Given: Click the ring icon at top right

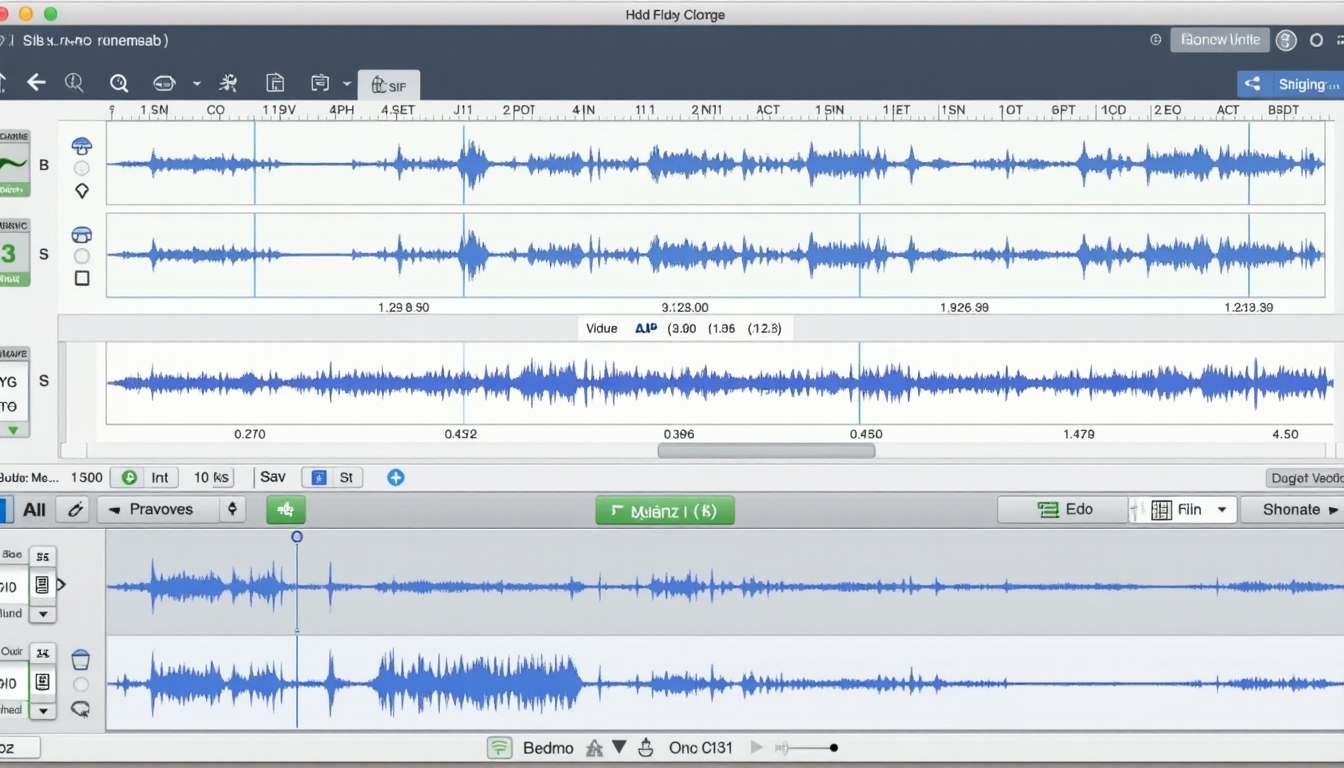Looking at the screenshot, I should 1316,40.
